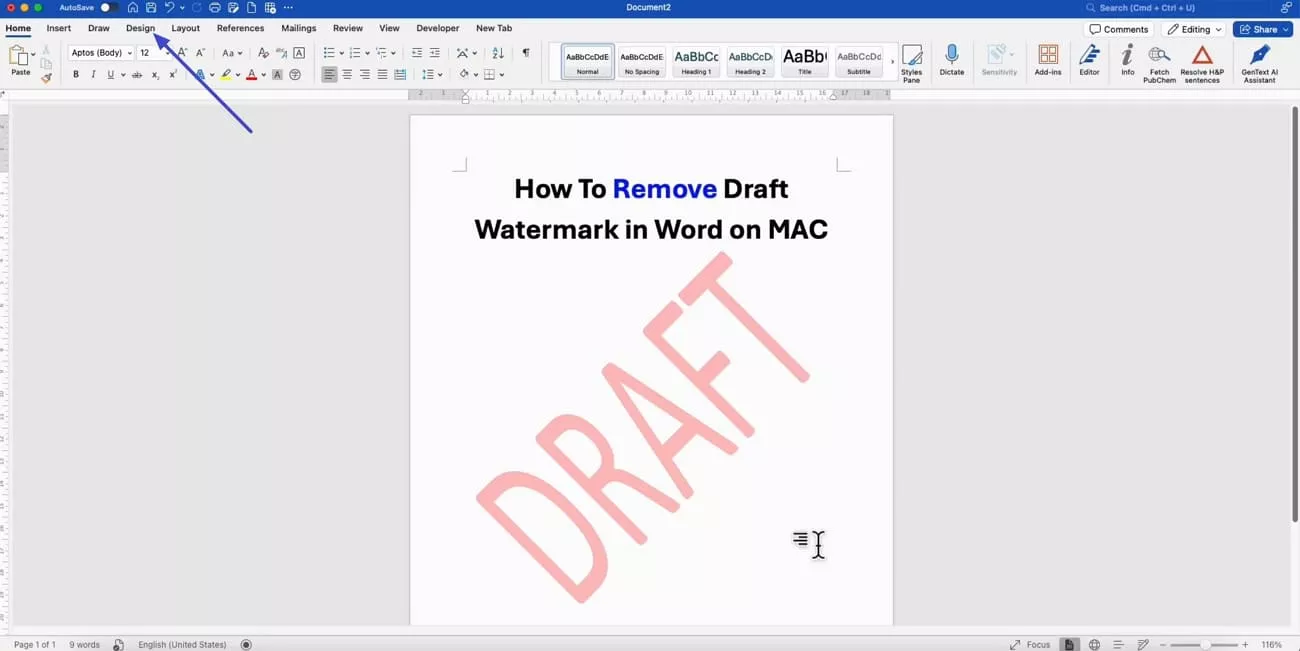Open the Styles Pane
The image size is (1300, 651).
912,62
